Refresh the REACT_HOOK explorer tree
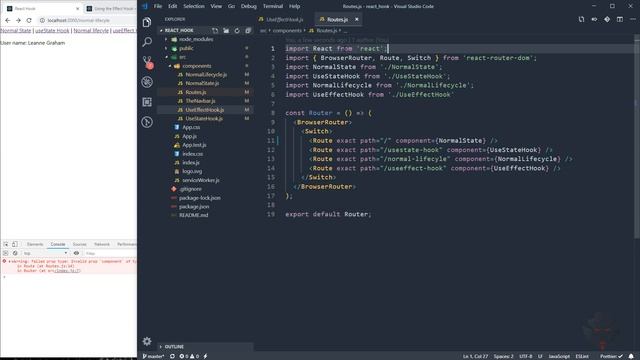Image resolution: width=640 pixels, height=360 pixels. (x=237, y=31)
